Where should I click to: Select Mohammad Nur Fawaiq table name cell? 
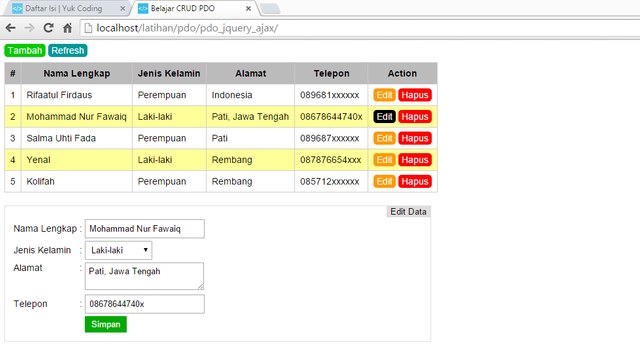click(77, 117)
